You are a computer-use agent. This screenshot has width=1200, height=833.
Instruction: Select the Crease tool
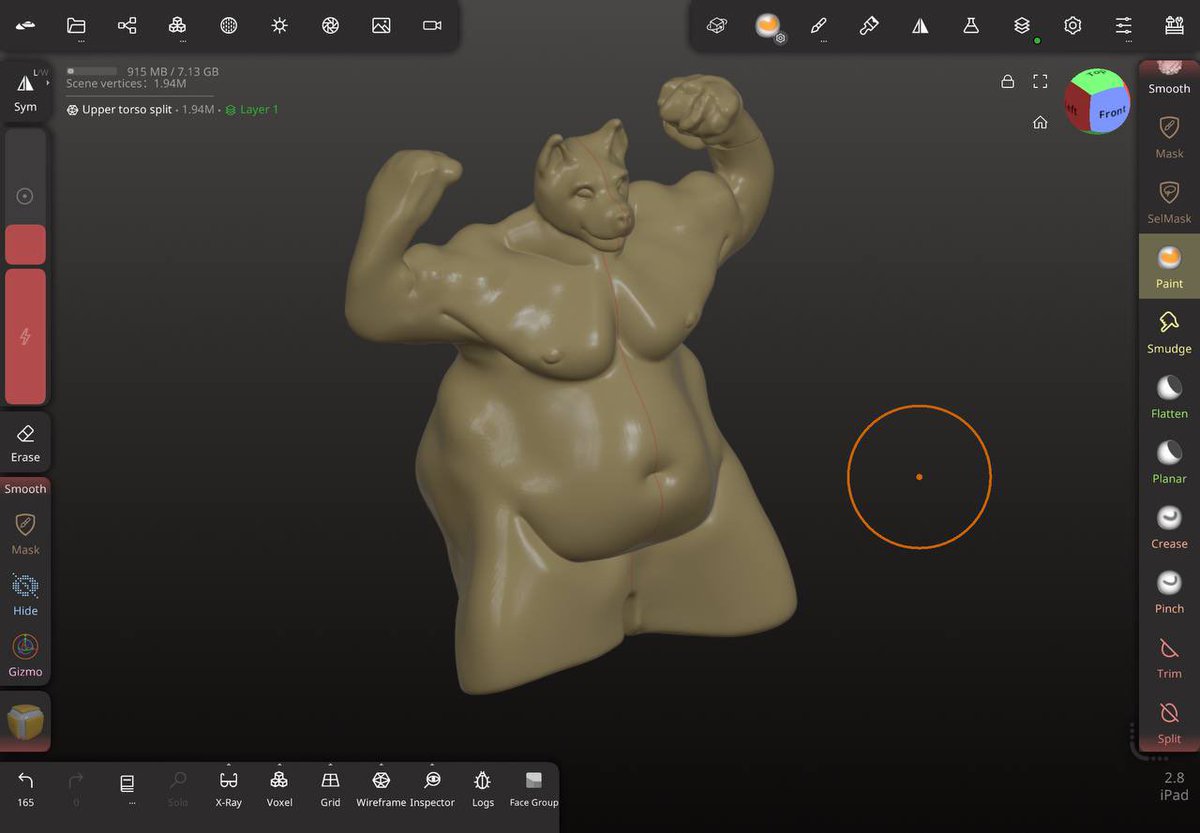(1169, 527)
